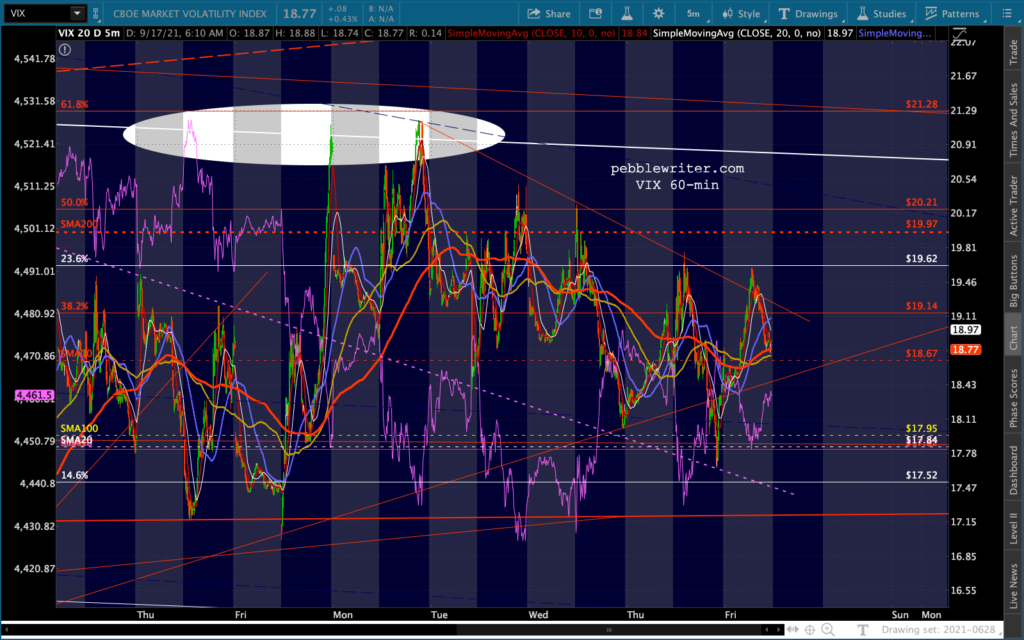This screenshot has width=1024, height=640.
Task: Switch to the Times And Sales tab
Action: [x=1013, y=120]
